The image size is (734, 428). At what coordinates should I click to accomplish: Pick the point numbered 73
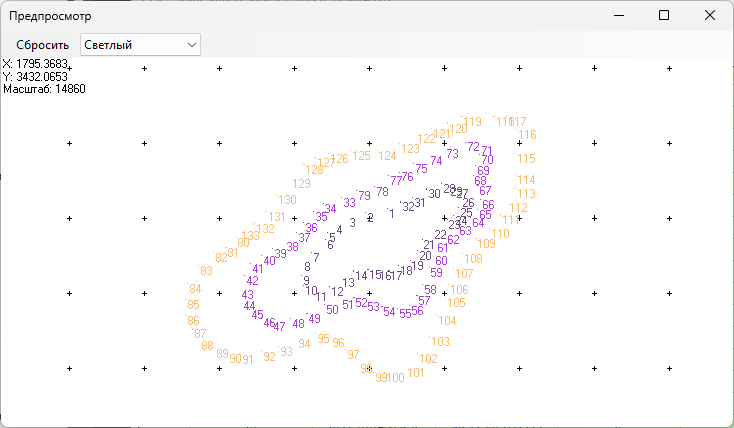(x=452, y=154)
